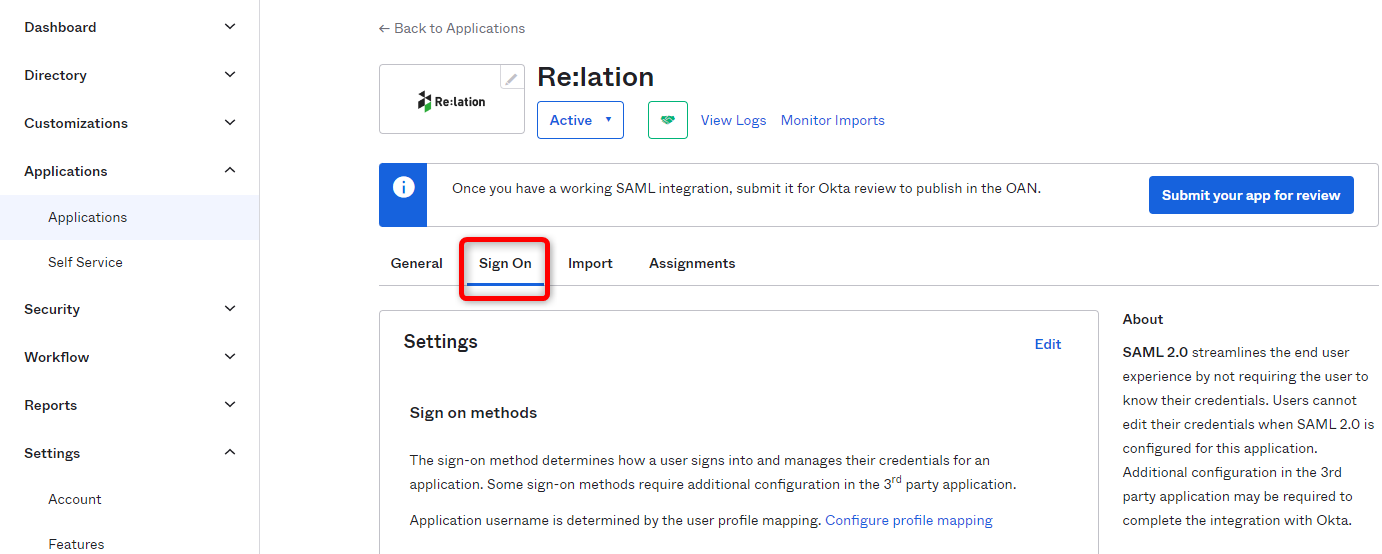The width and height of the screenshot is (1382, 554).
Task: Click the pencil icon on the app logo
Action: point(511,79)
